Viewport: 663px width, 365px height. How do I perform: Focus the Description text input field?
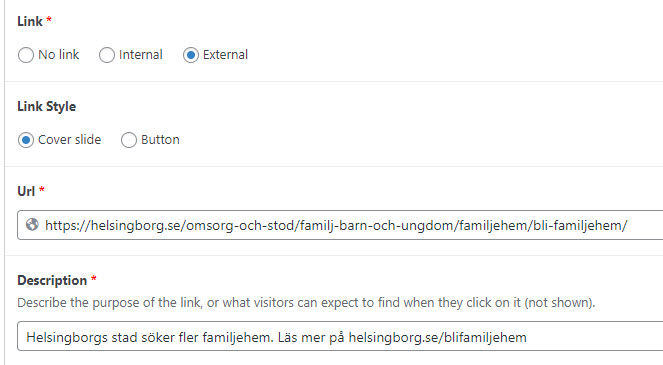pyautogui.click(x=340, y=336)
